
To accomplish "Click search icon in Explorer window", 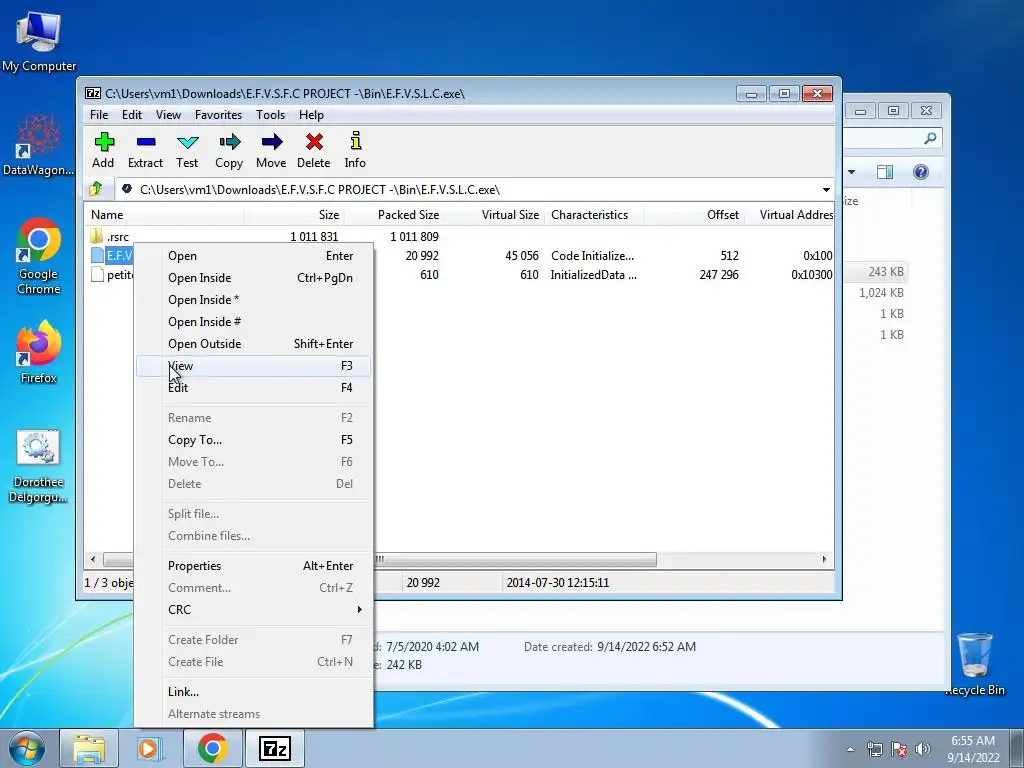I will (931, 138).
